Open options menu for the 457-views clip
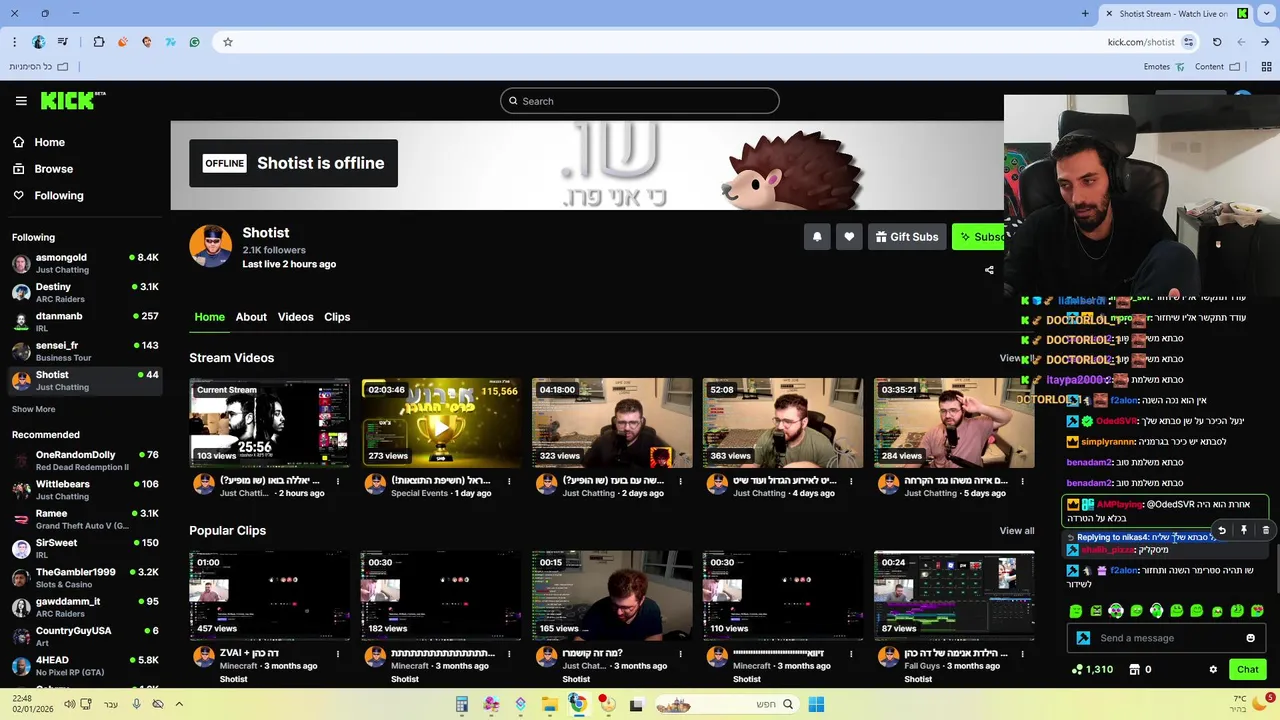This screenshot has width=1280, height=720. 338,653
